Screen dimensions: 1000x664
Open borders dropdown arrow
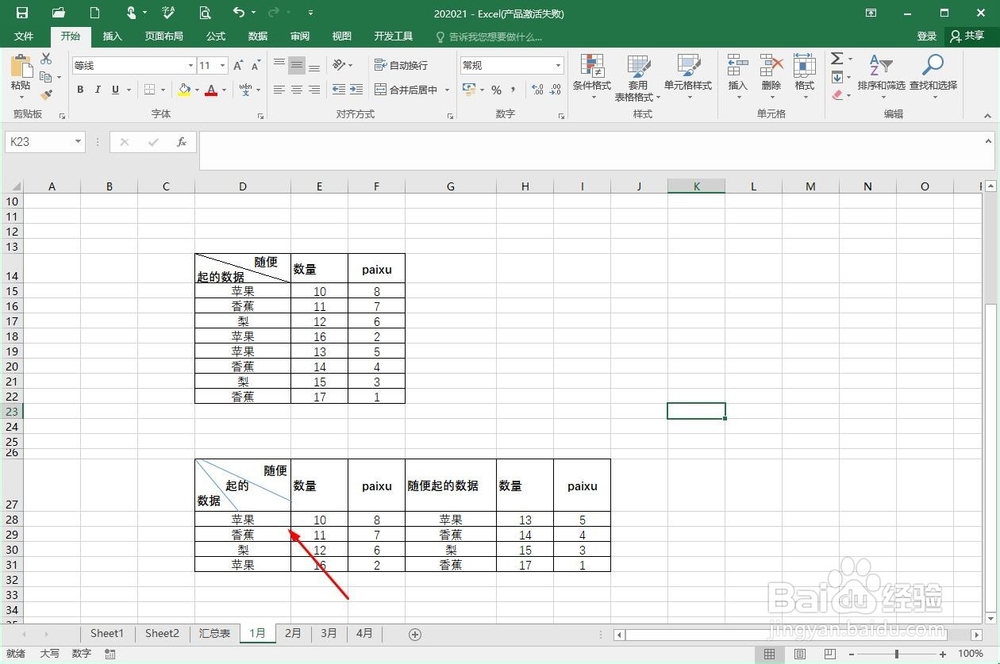click(x=163, y=90)
